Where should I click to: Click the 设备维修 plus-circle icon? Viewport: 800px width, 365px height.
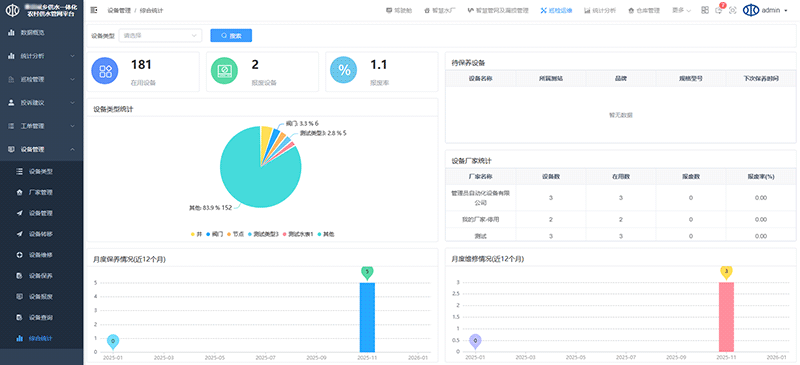click(x=19, y=255)
